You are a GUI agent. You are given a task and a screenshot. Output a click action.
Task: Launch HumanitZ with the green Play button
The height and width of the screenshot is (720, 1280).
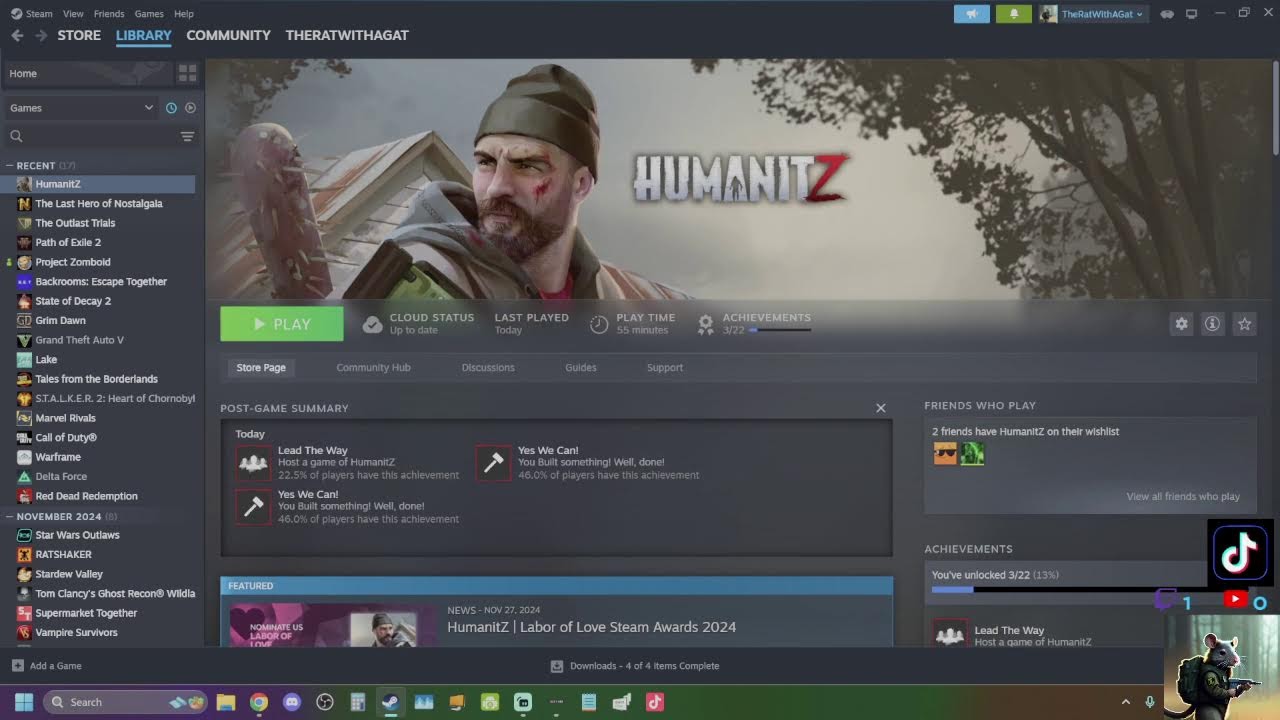282,324
